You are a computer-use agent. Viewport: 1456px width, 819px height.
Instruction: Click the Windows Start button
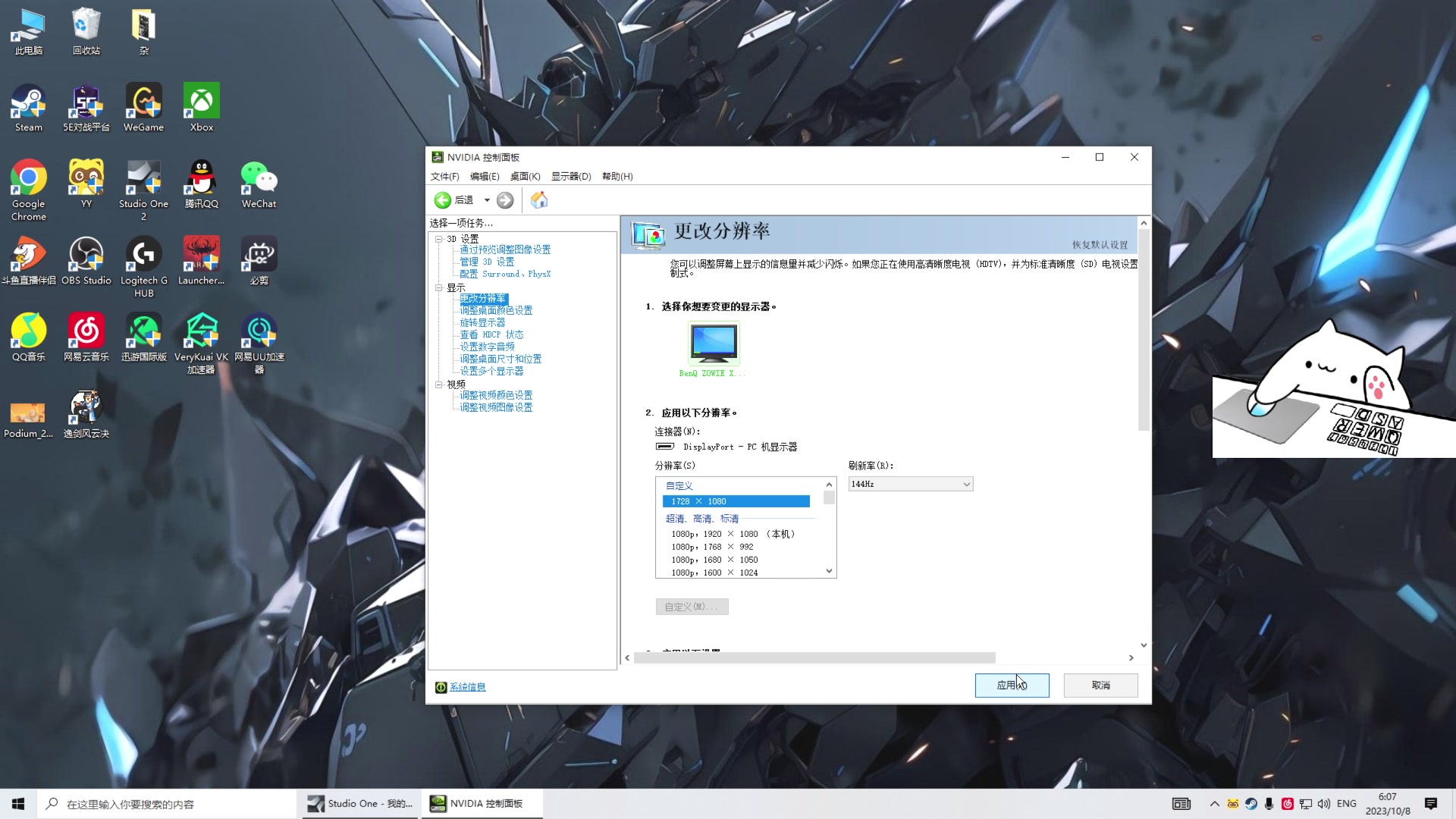(18, 804)
